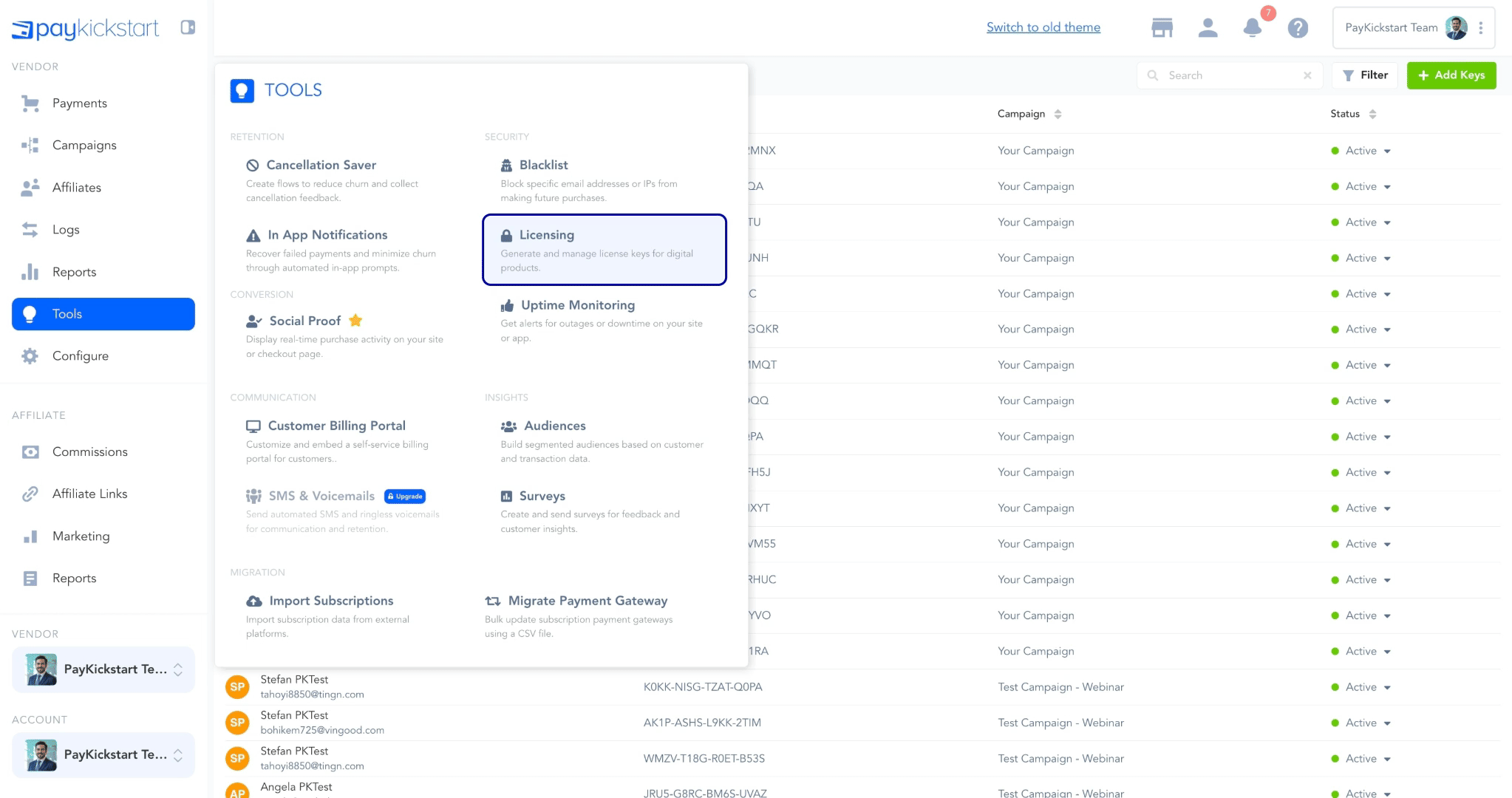Click email bohikem725@vingood.com

(322, 730)
